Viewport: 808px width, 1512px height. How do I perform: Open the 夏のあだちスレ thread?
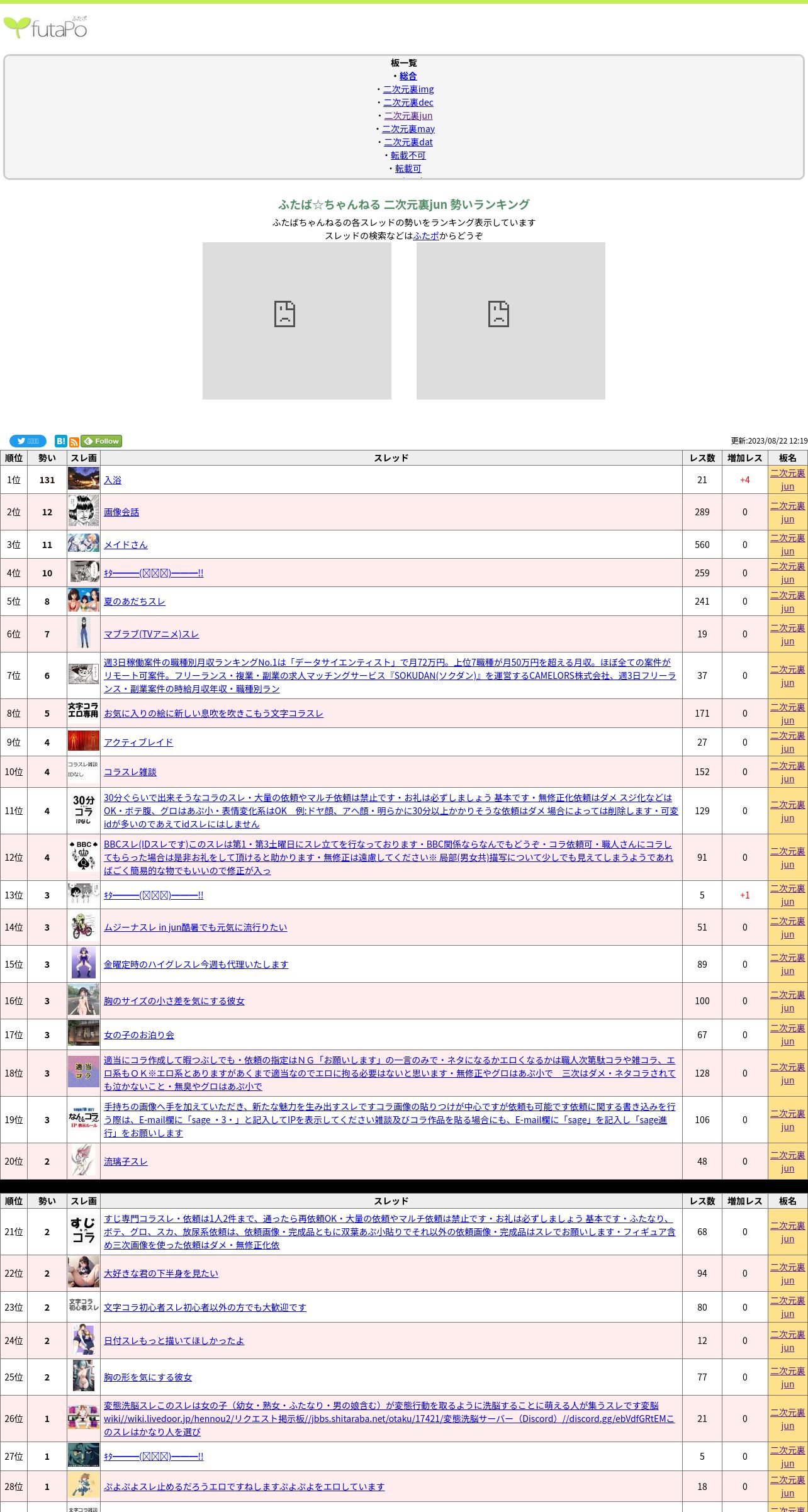coord(135,602)
